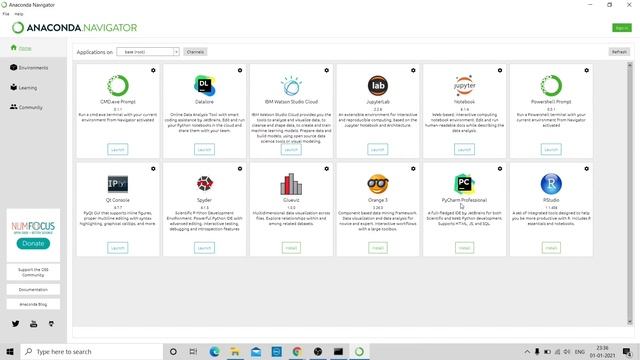This screenshot has width=640, height=360.
Task: Click the RStudio R icon
Action: pyautogui.click(x=551, y=184)
